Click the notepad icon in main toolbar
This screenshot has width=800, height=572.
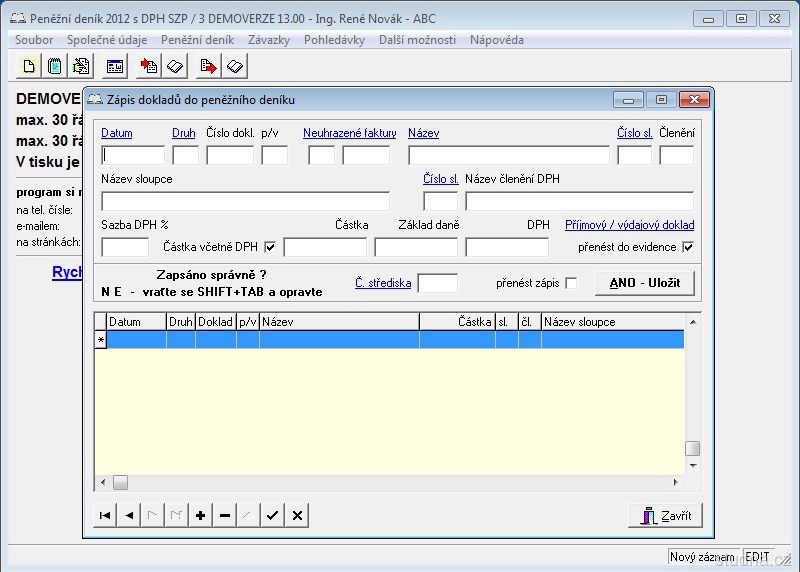55,66
